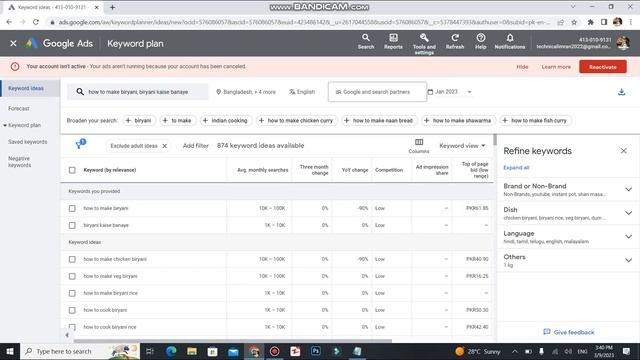Click the Windows Start button
This screenshot has height=360, width=640.
10,351
